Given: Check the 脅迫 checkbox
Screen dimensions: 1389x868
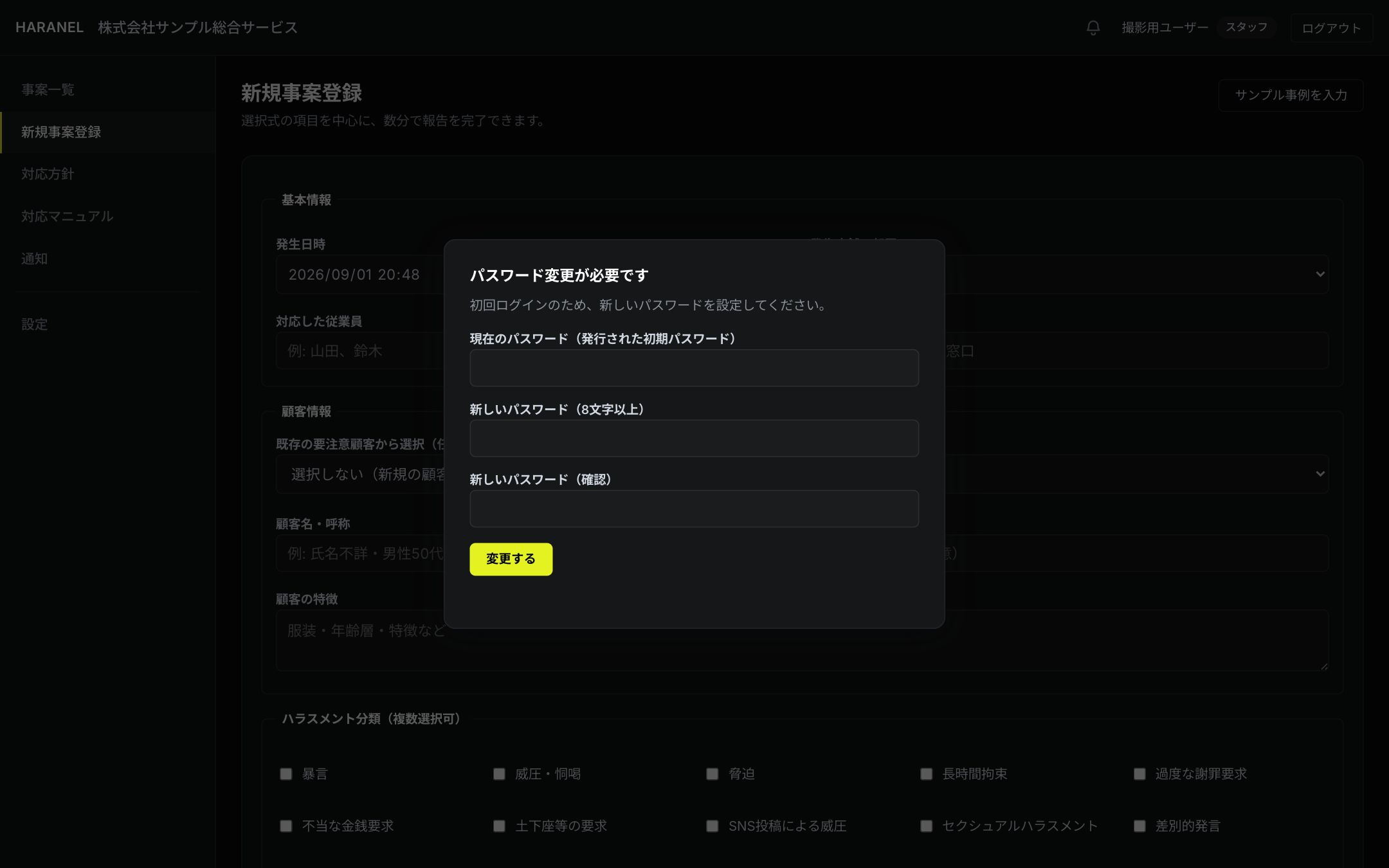Looking at the screenshot, I should (x=712, y=774).
